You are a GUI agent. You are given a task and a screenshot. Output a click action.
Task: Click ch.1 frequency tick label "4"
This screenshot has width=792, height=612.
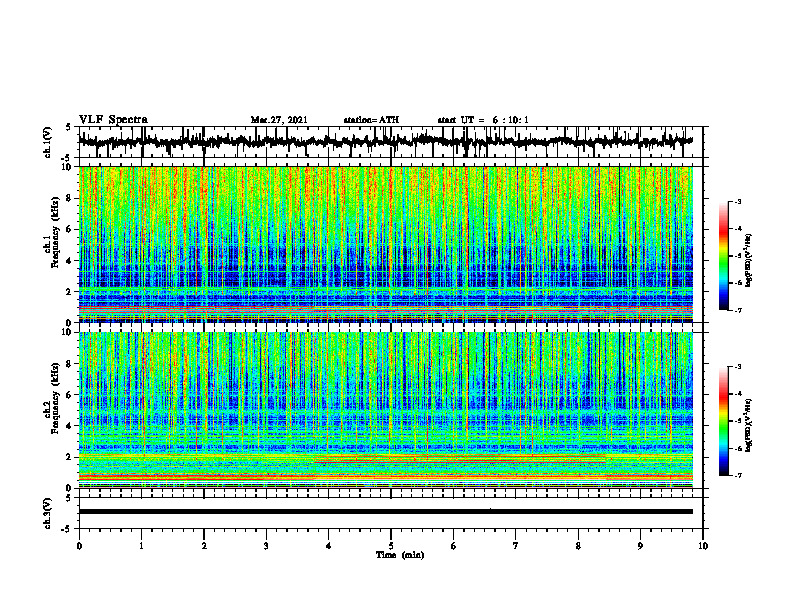coord(70,261)
